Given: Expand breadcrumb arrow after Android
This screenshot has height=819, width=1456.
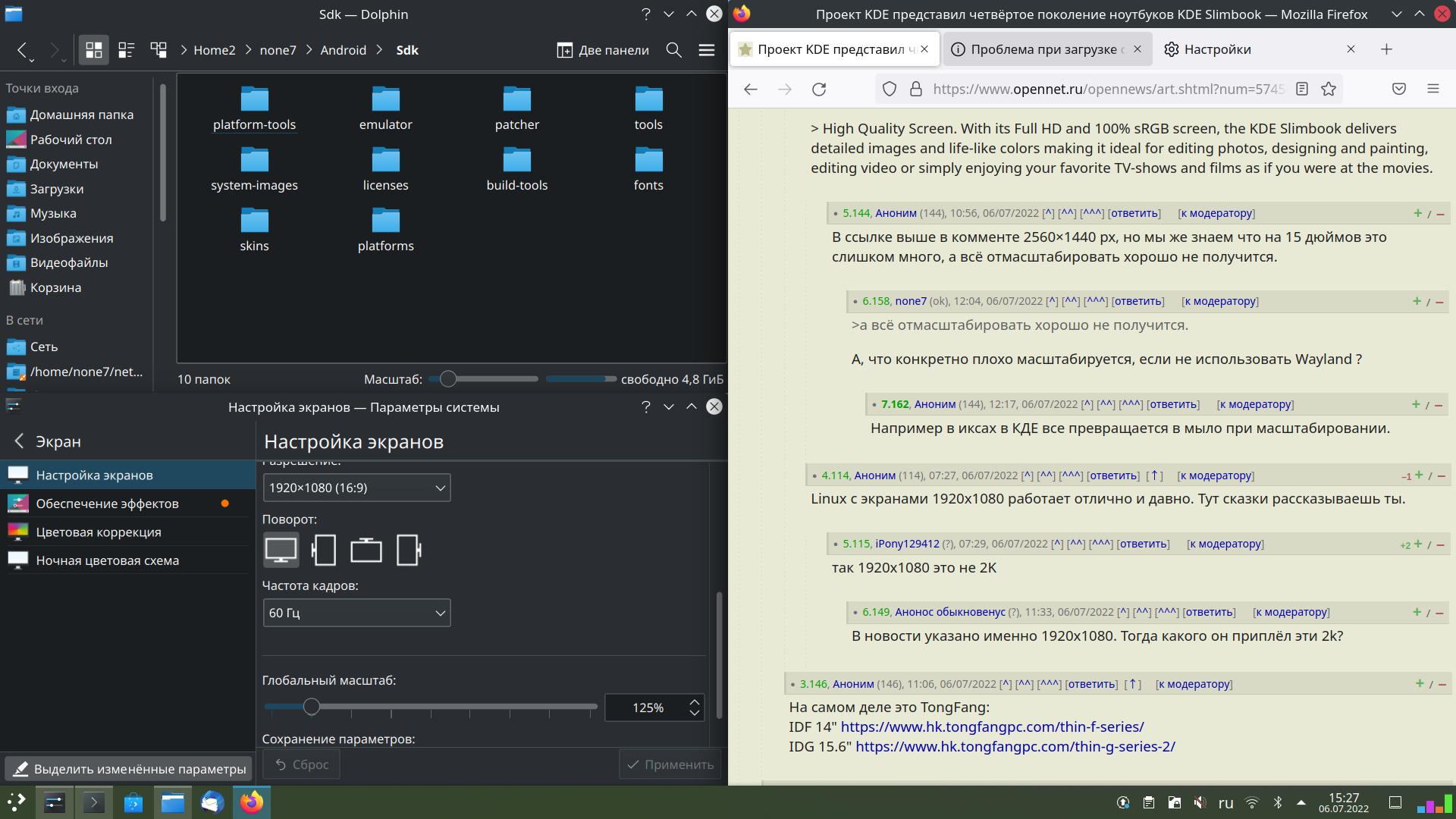Looking at the screenshot, I should (x=379, y=50).
